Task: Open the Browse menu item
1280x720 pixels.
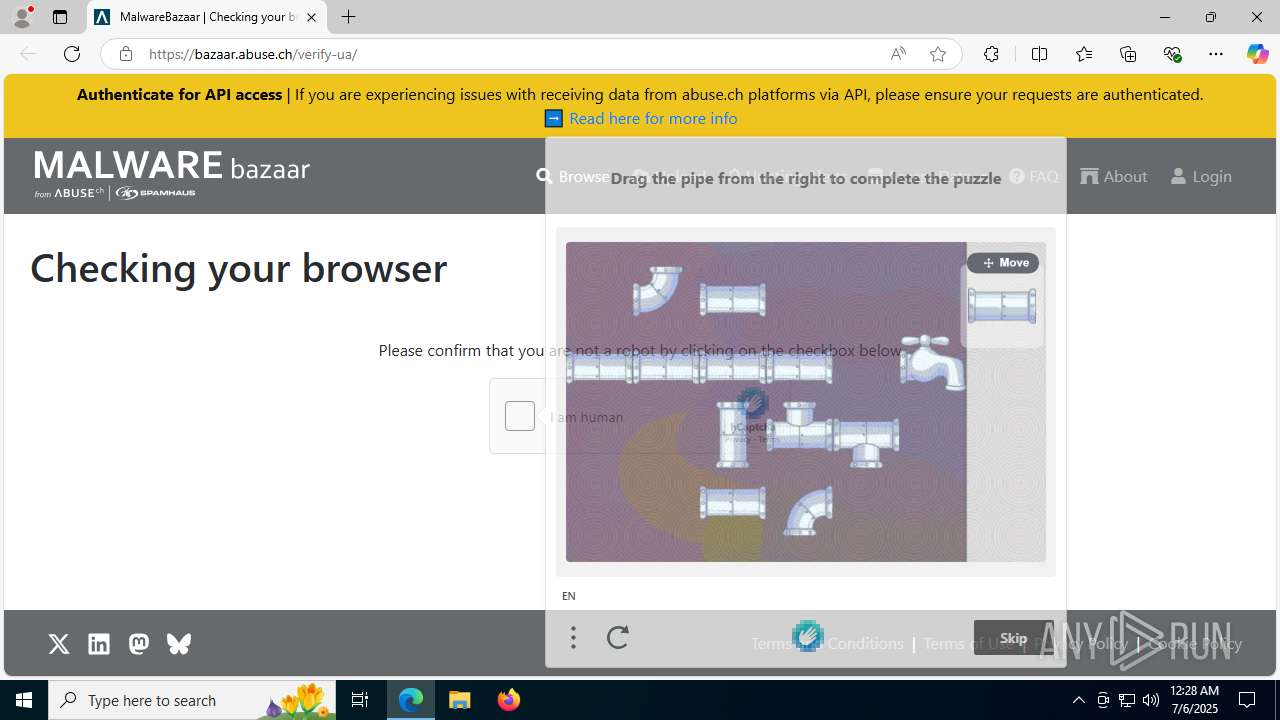Action: 573,176
